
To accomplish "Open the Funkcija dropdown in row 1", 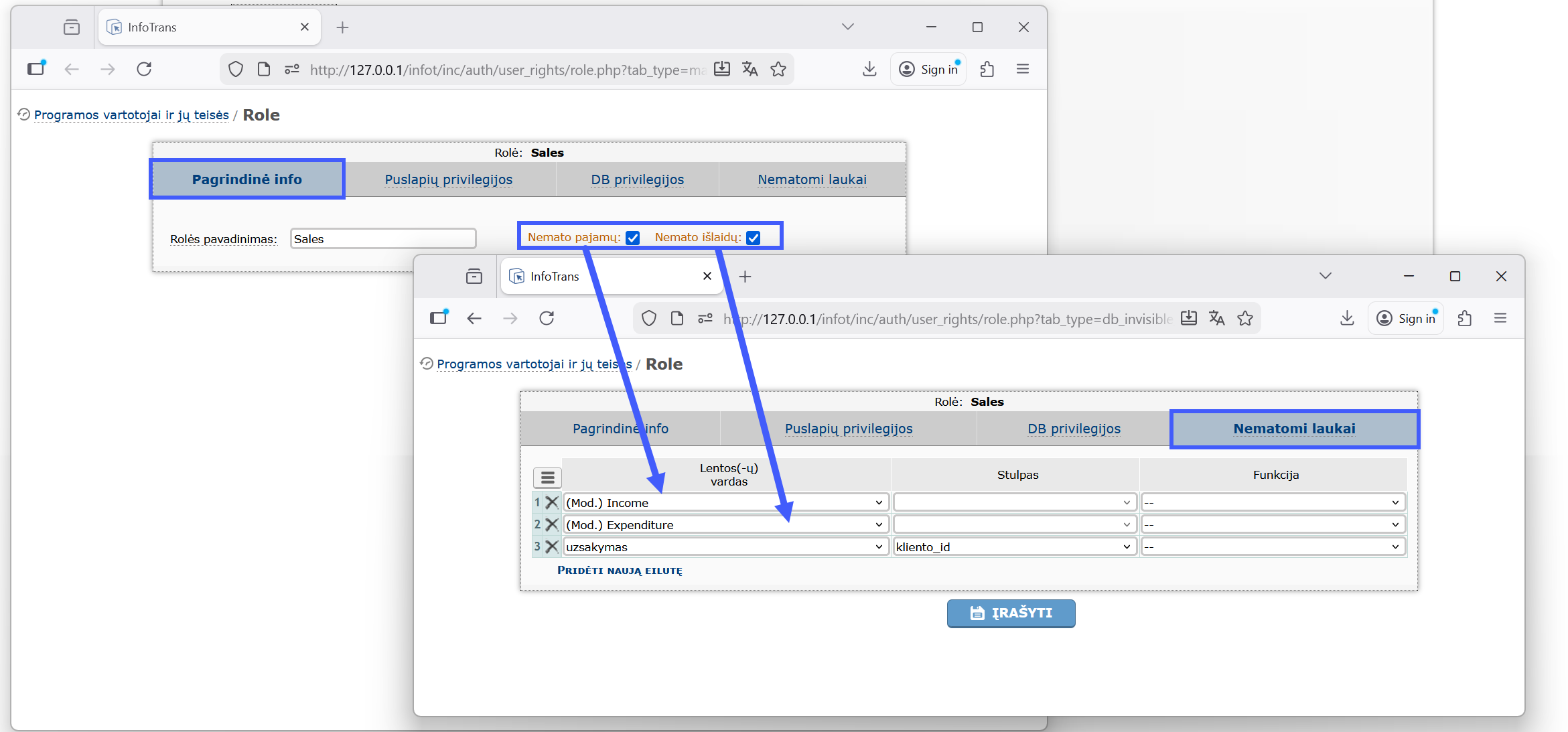I will tap(1273, 502).
